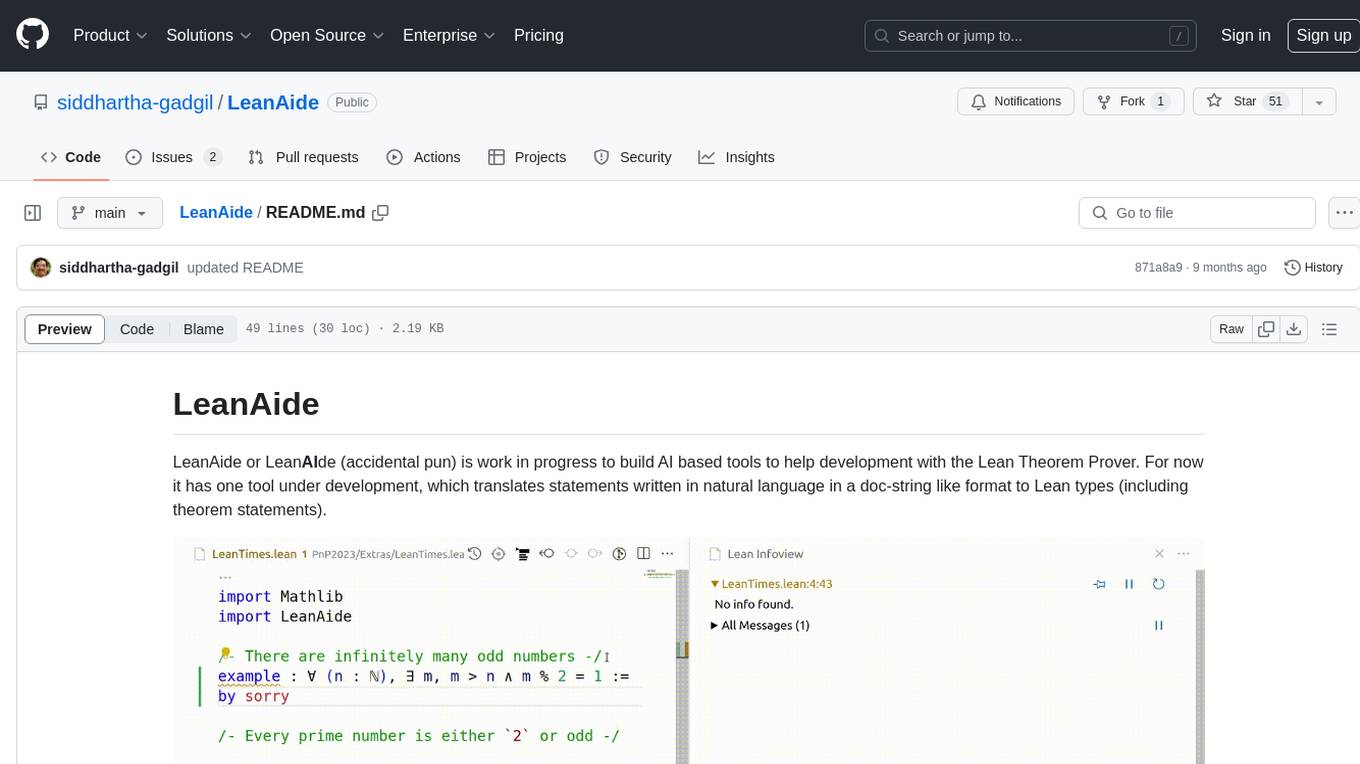Screen dimensions: 1360x764
Task: Open the Raw file view
Action: coord(1231,329)
